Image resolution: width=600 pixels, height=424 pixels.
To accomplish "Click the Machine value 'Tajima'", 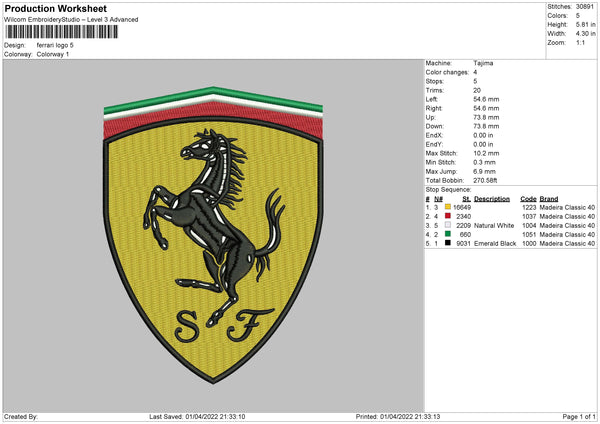I will pos(483,63).
